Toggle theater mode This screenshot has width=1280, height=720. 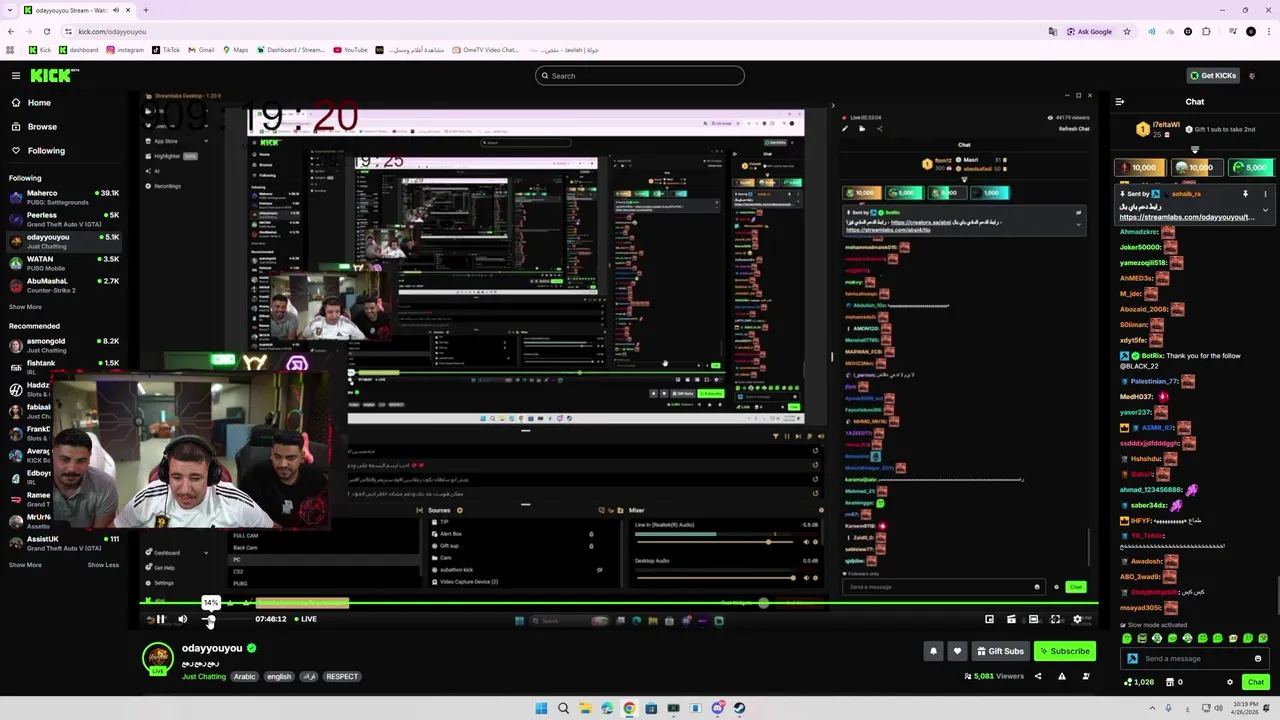pyautogui.click(x=1033, y=619)
